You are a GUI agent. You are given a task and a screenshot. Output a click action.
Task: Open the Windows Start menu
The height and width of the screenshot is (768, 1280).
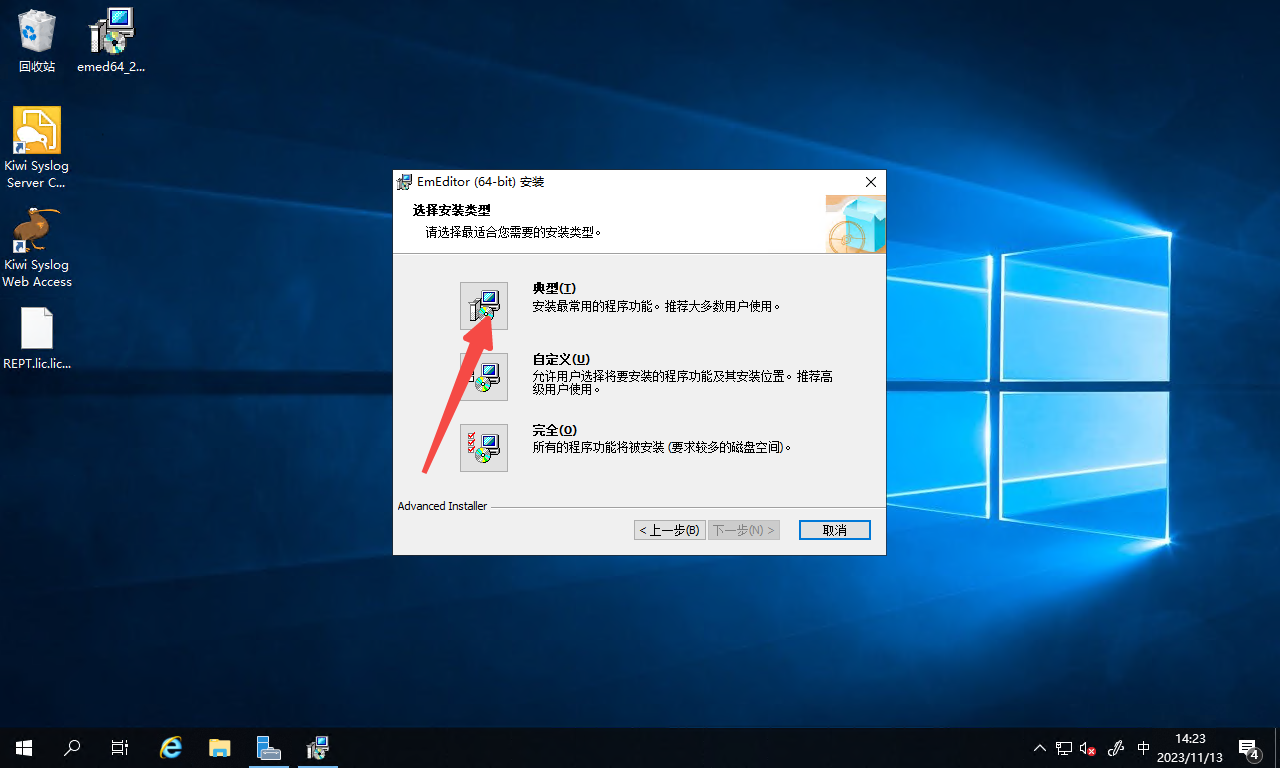tap(24, 747)
